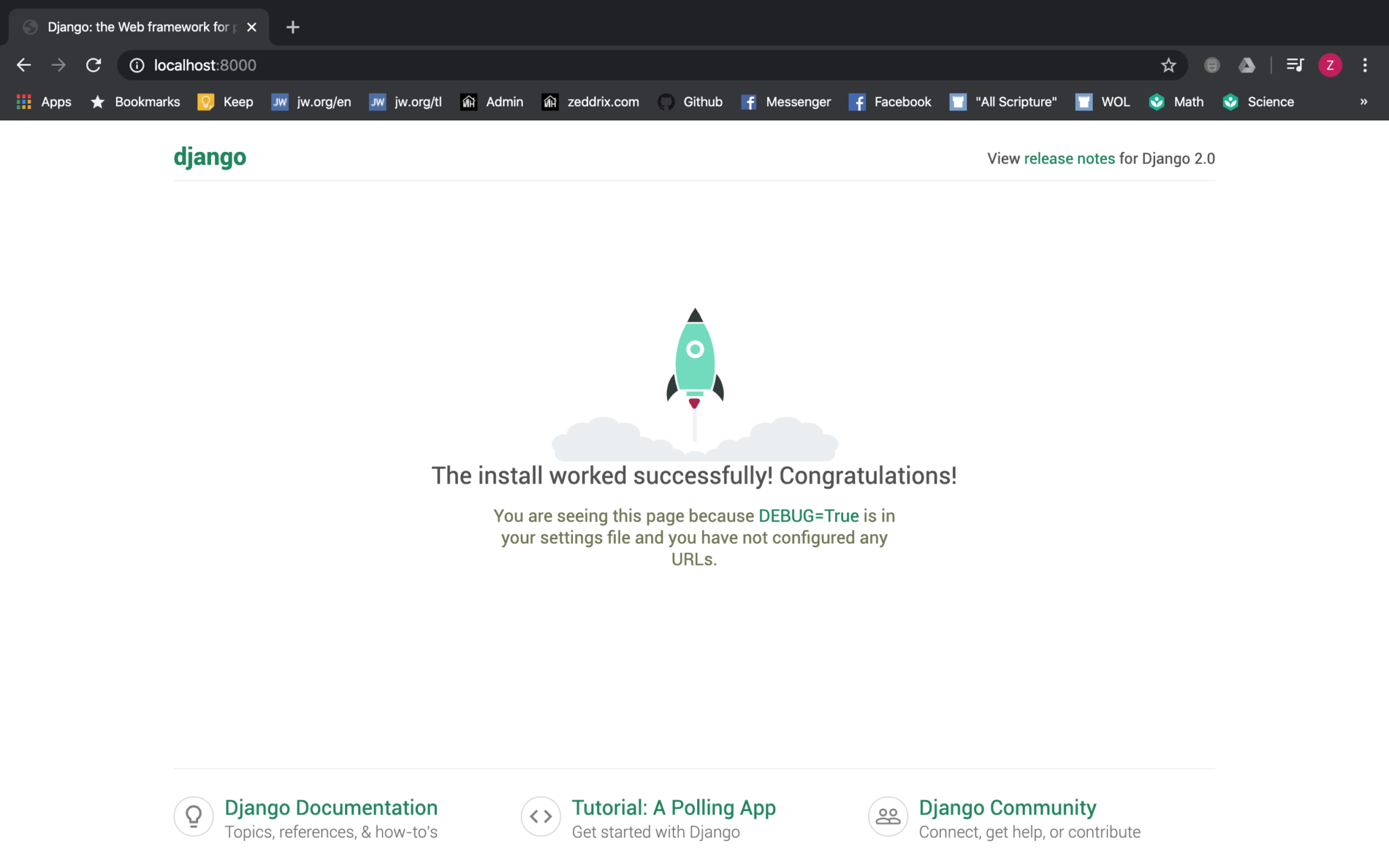The image size is (1389, 868).
Task: Click the code brackets tutorial icon
Action: pos(541,816)
